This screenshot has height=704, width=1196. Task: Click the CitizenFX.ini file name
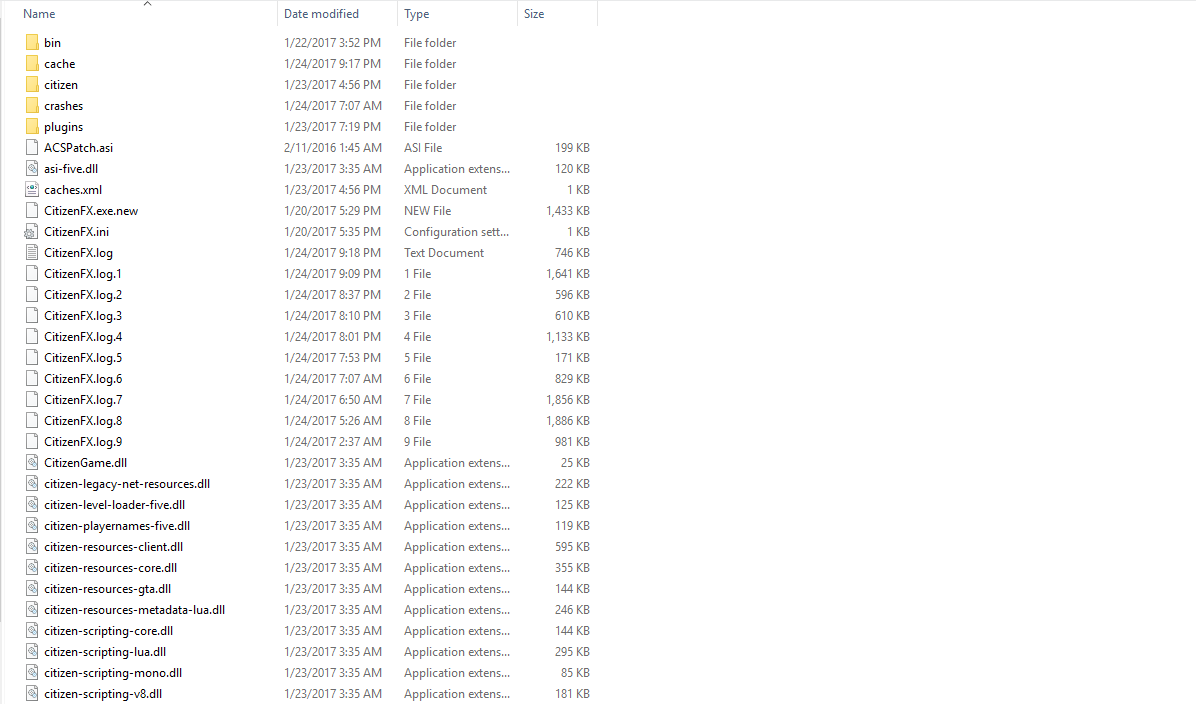[76, 231]
